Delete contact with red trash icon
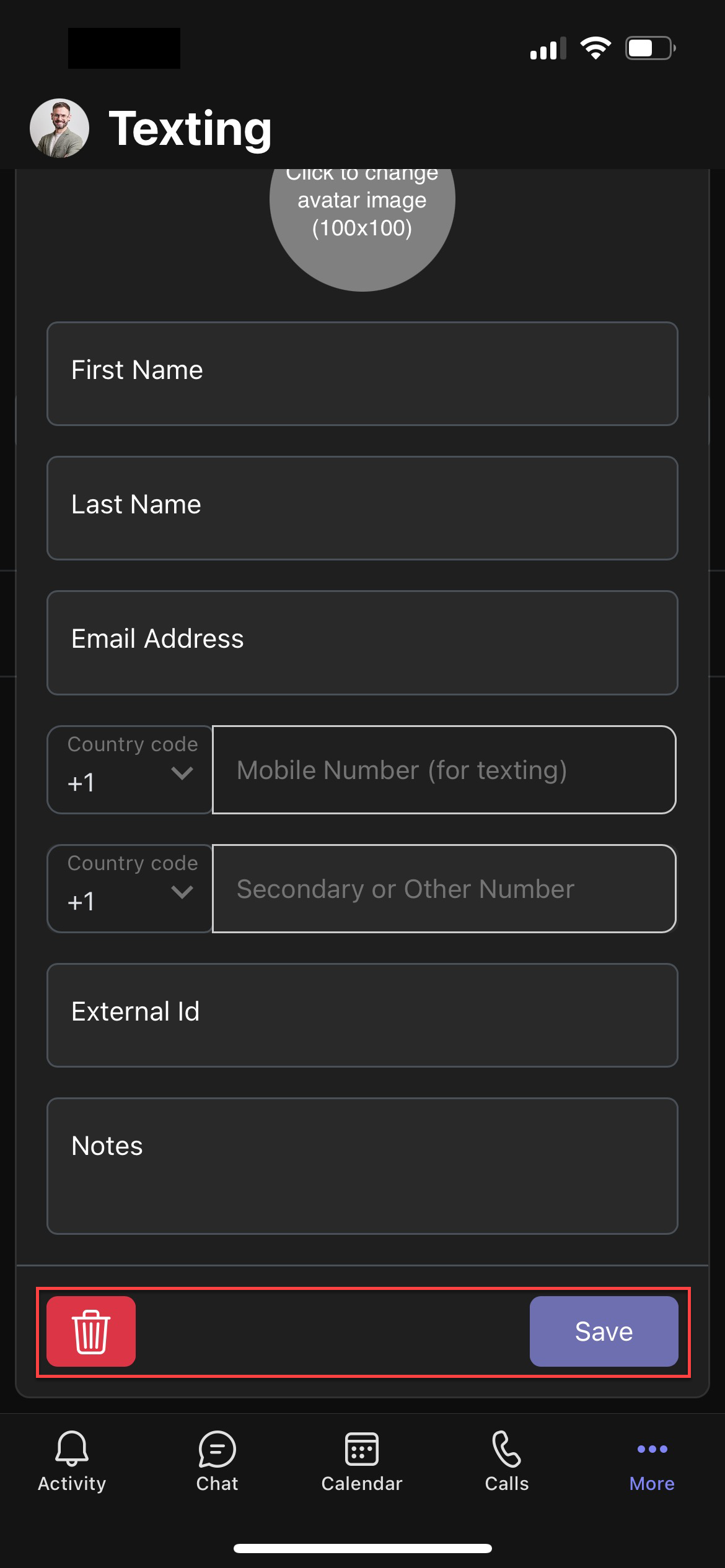This screenshot has height=1568, width=725. [91, 1331]
